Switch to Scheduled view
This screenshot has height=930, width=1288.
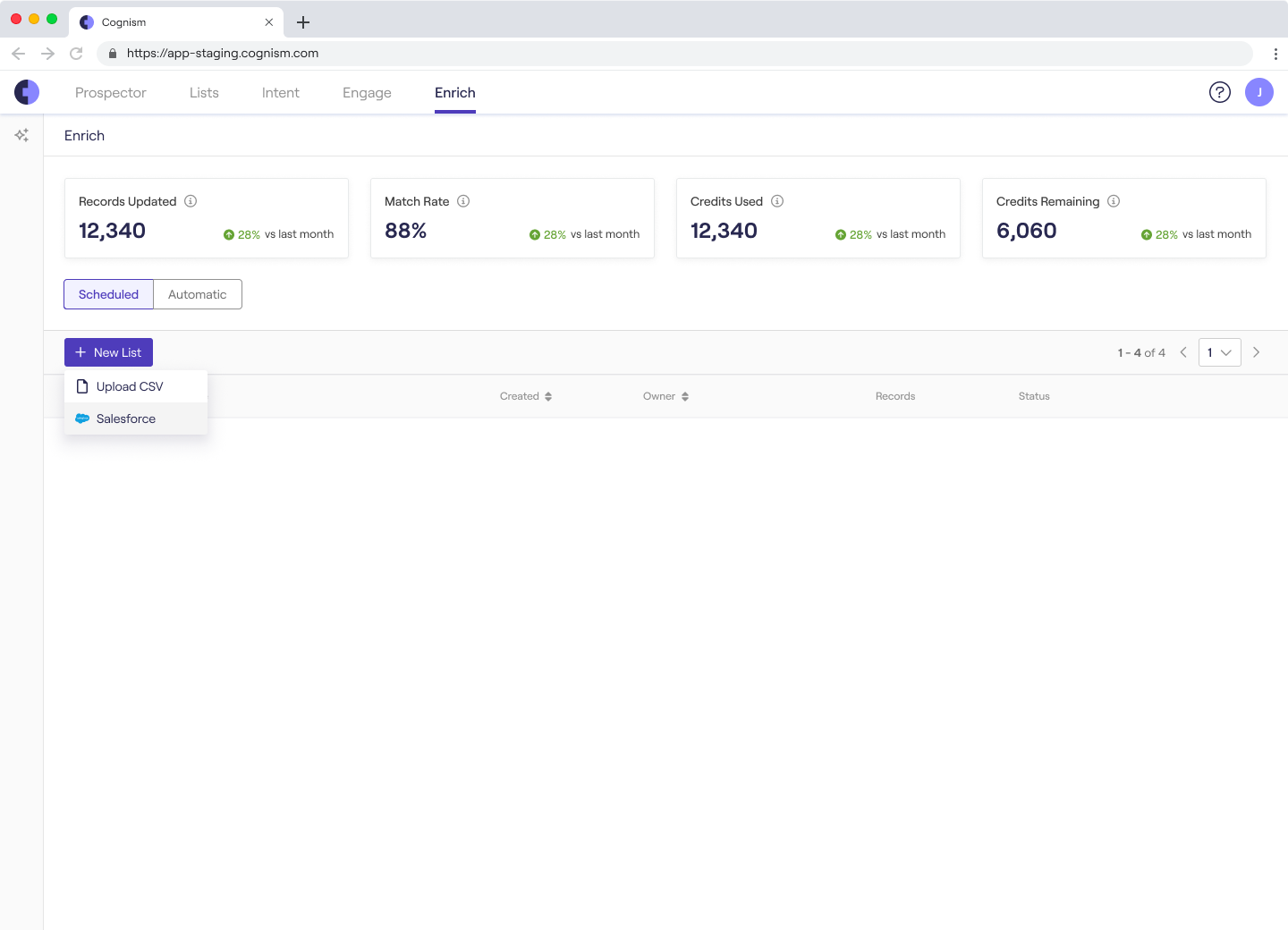point(108,294)
